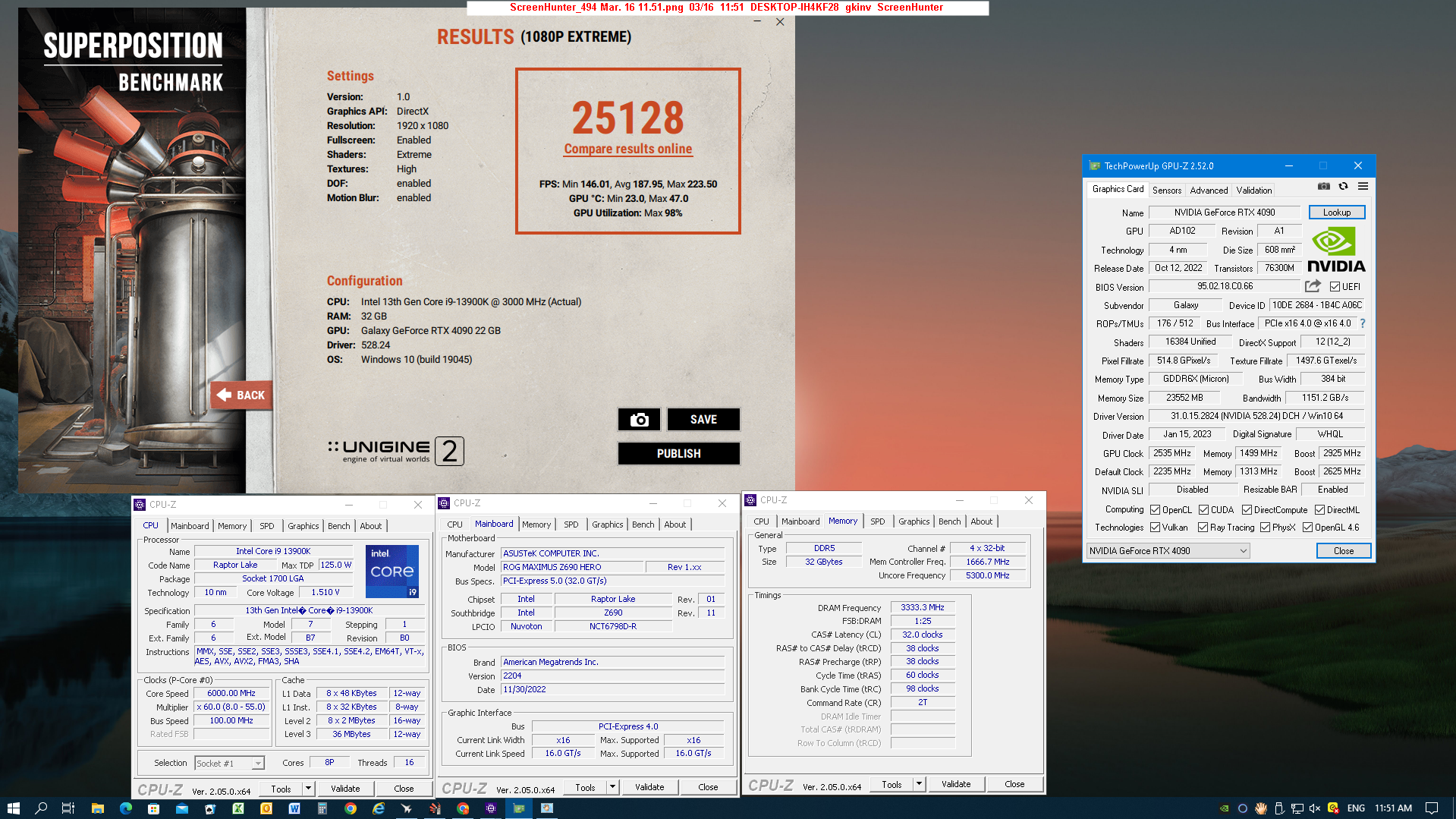
Task: Click the benchmark score 25128
Action: click(627, 118)
